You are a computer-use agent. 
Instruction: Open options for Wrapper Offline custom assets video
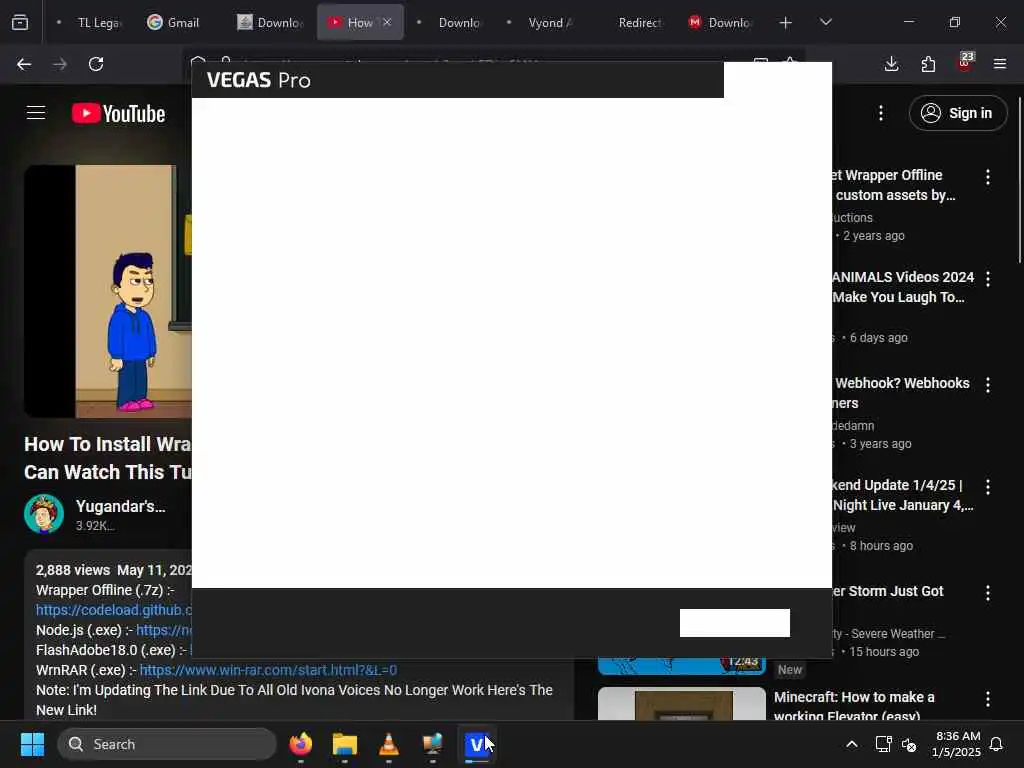[x=987, y=176]
